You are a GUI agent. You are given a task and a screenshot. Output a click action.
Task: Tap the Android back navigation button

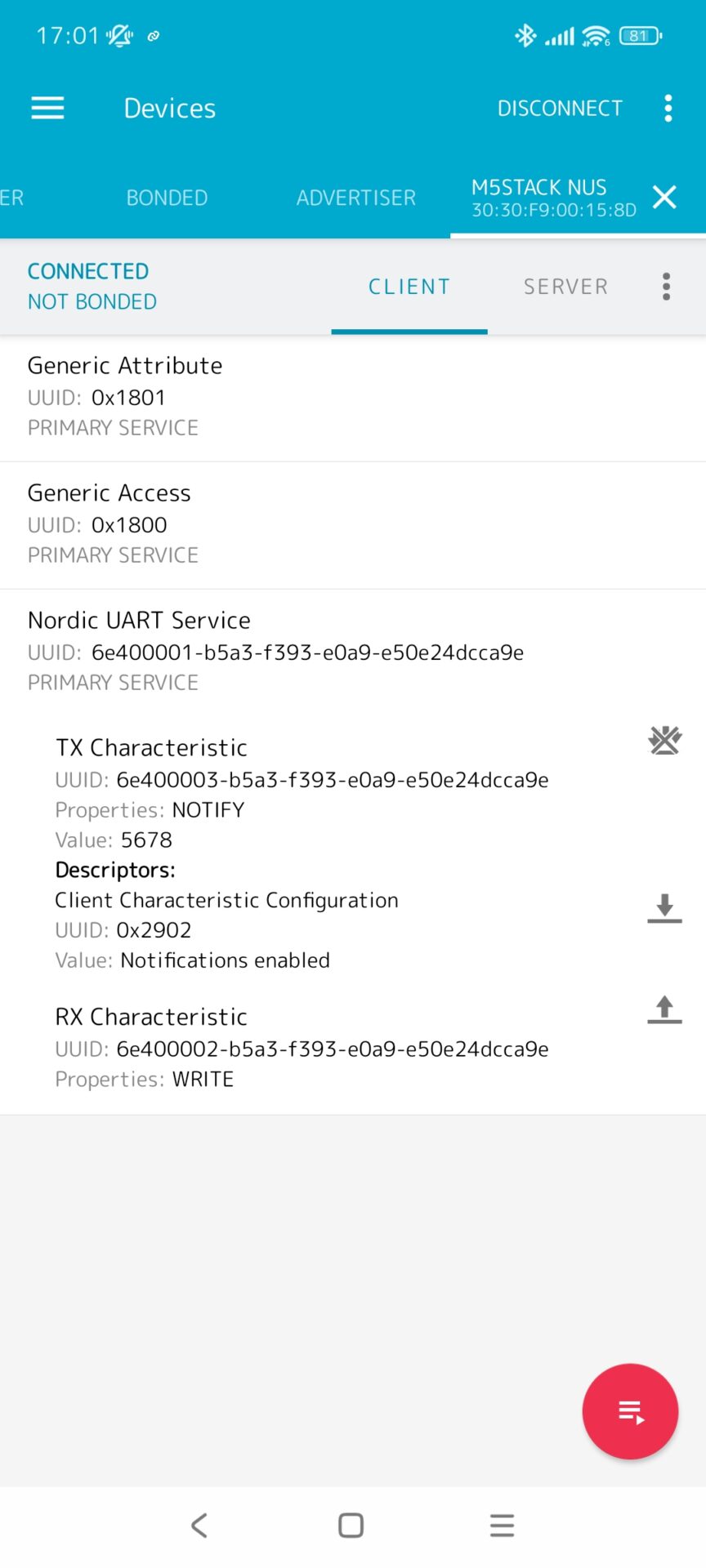tap(199, 1525)
